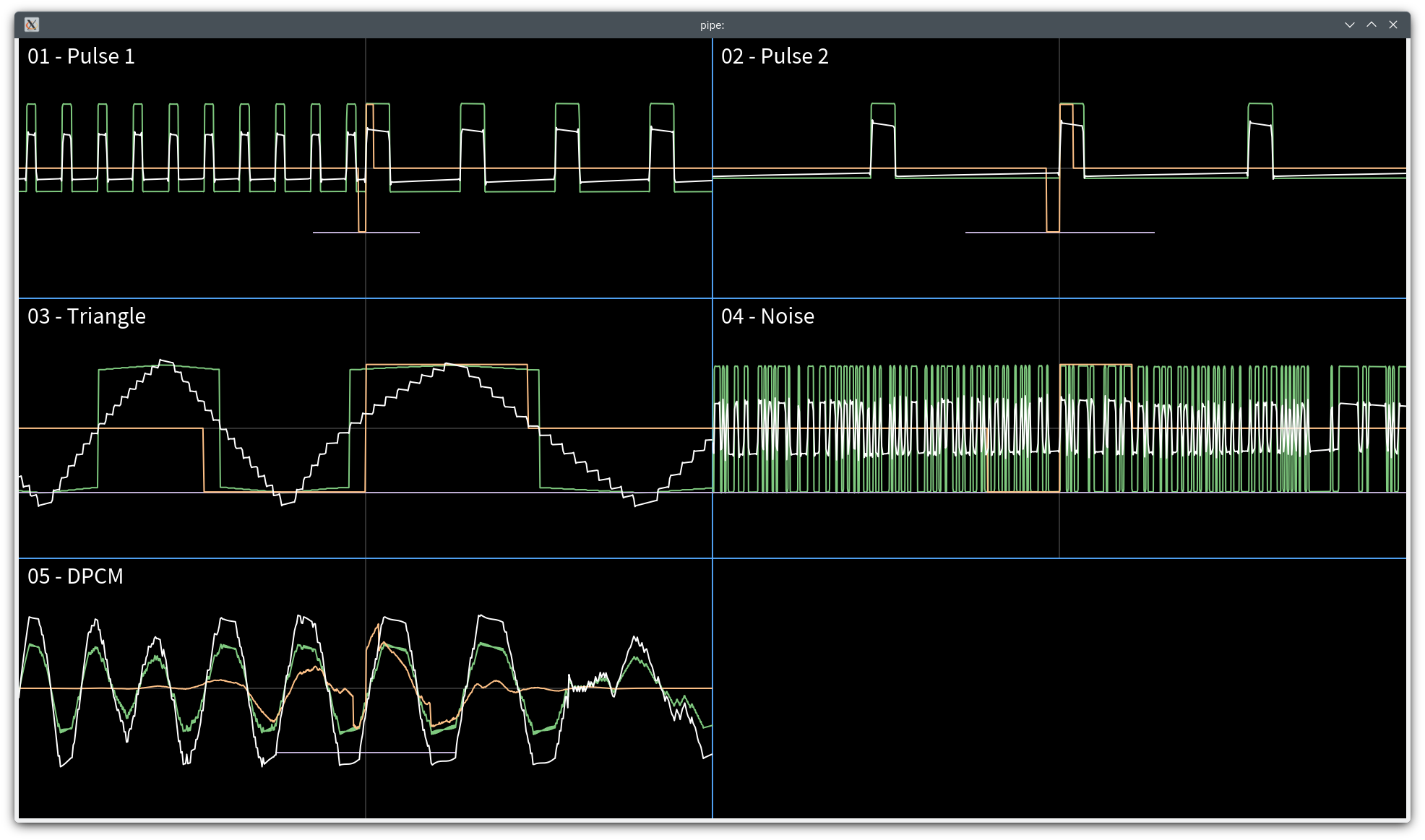Select the 04 - Noise channel label
The height and width of the screenshot is (840, 1425).
(767, 316)
